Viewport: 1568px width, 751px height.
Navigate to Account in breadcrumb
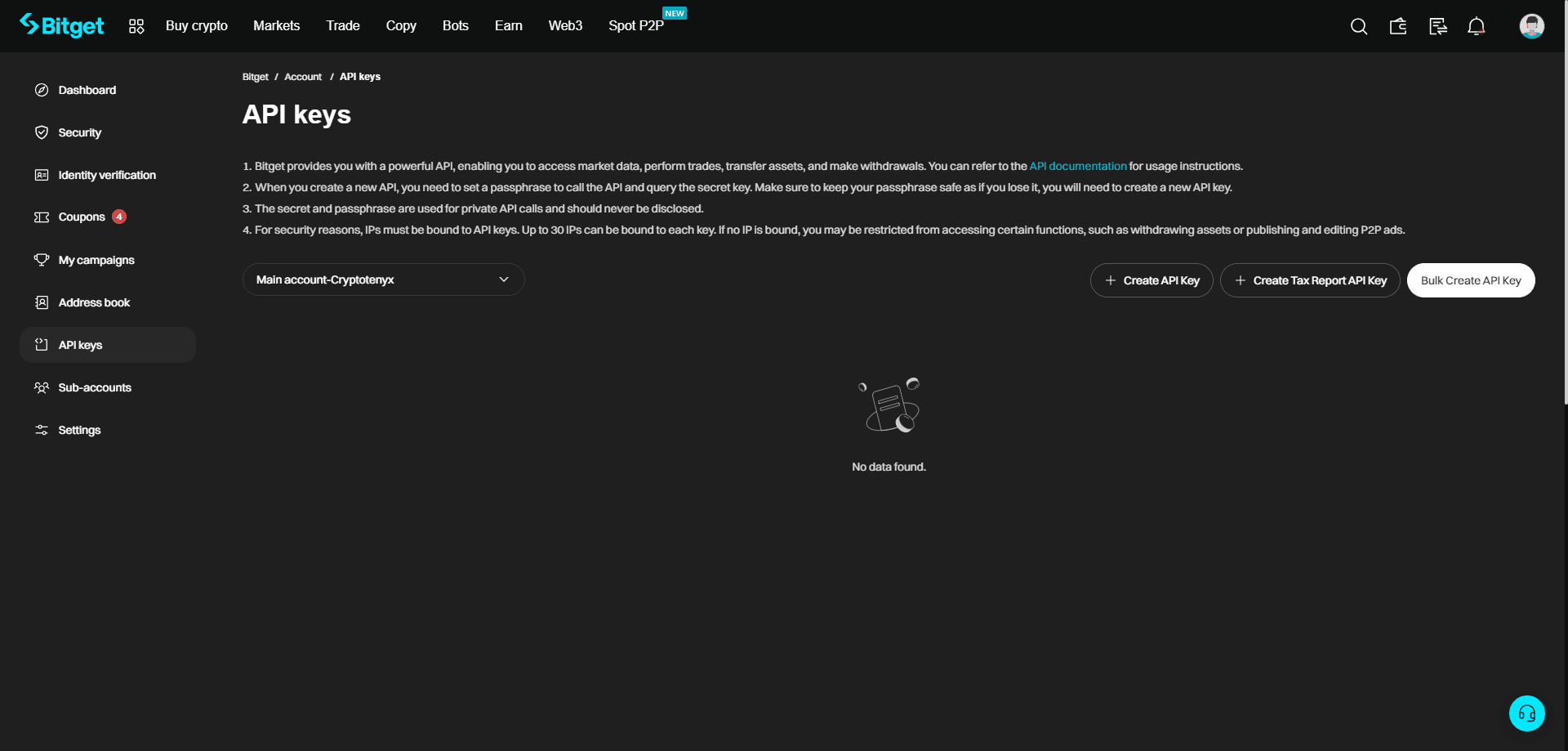[x=303, y=77]
